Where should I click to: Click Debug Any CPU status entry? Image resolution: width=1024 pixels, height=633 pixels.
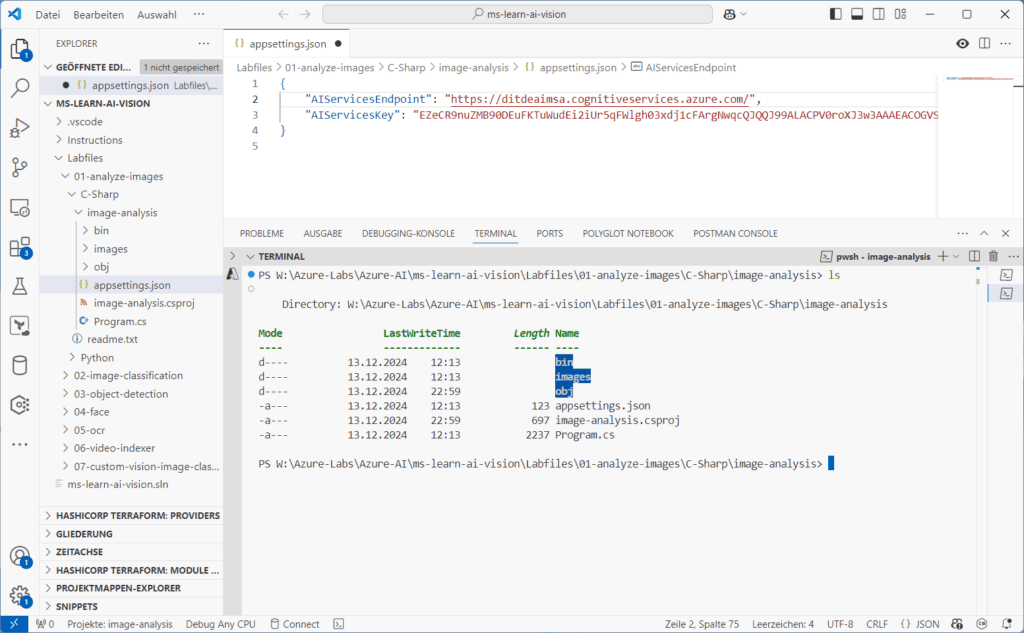(x=221, y=624)
